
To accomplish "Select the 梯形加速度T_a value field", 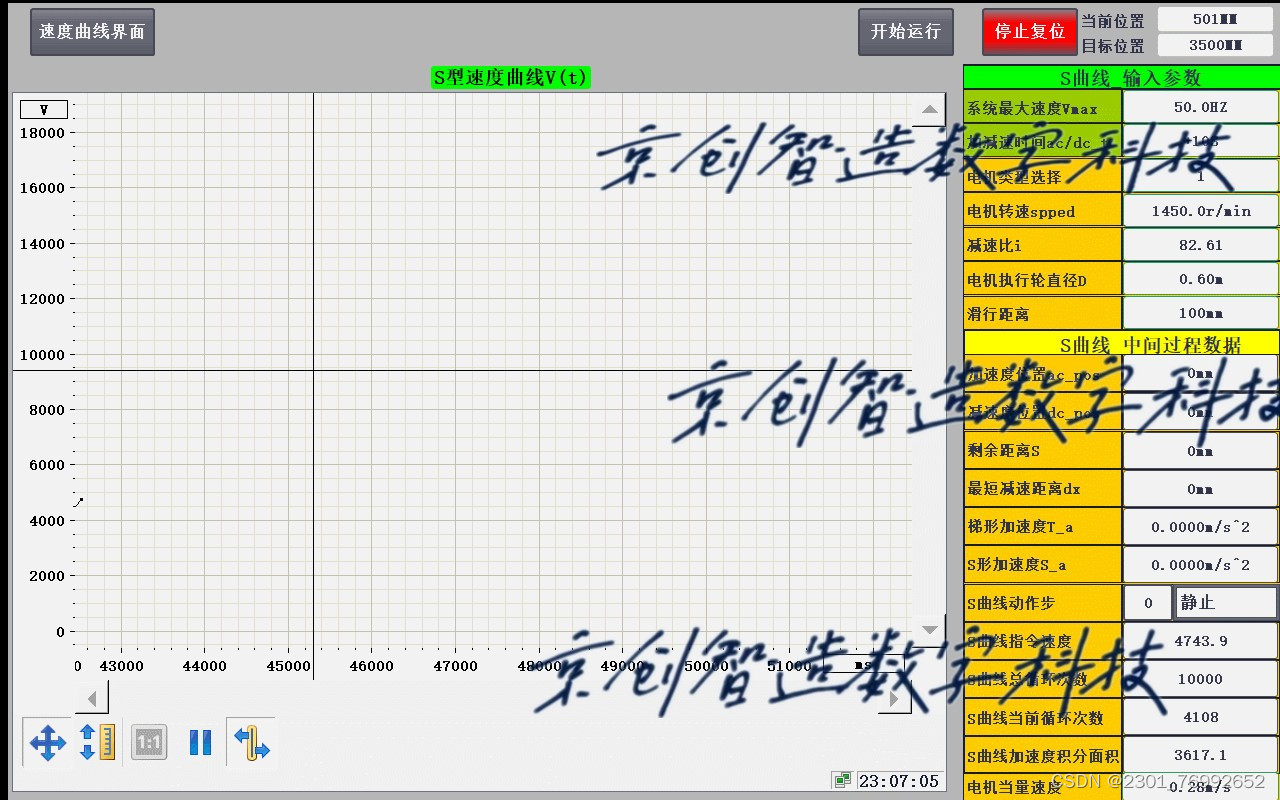I will pos(1200,527).
